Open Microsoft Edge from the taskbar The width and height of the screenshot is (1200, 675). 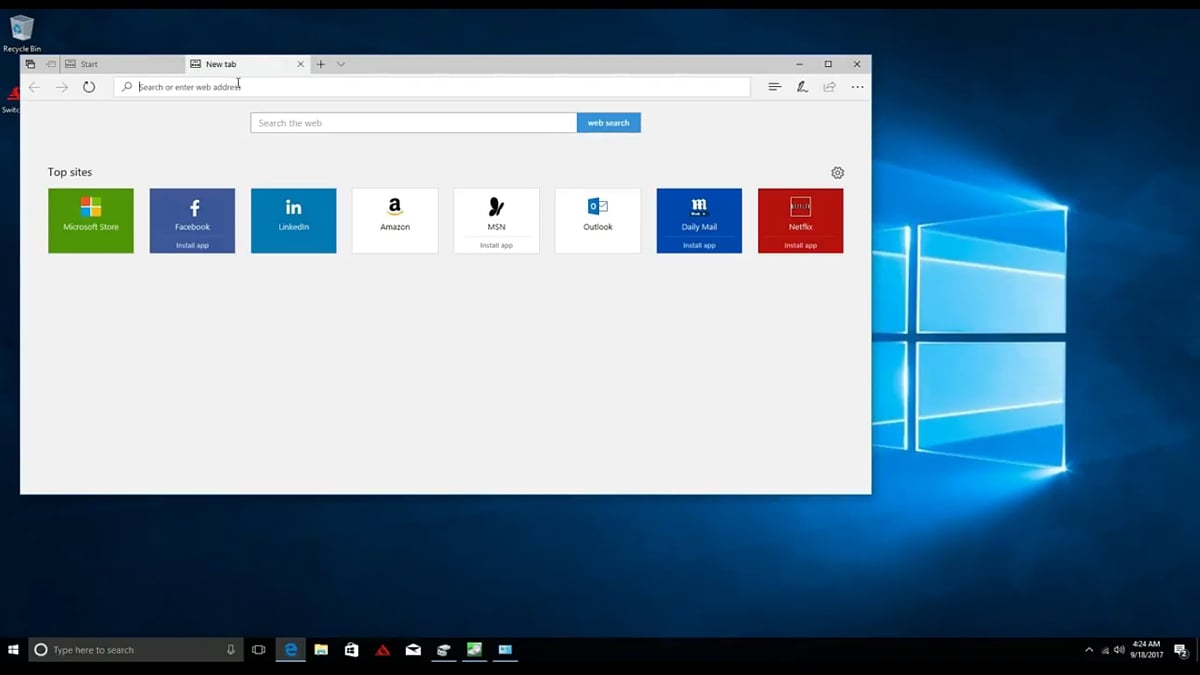point(290,650)
